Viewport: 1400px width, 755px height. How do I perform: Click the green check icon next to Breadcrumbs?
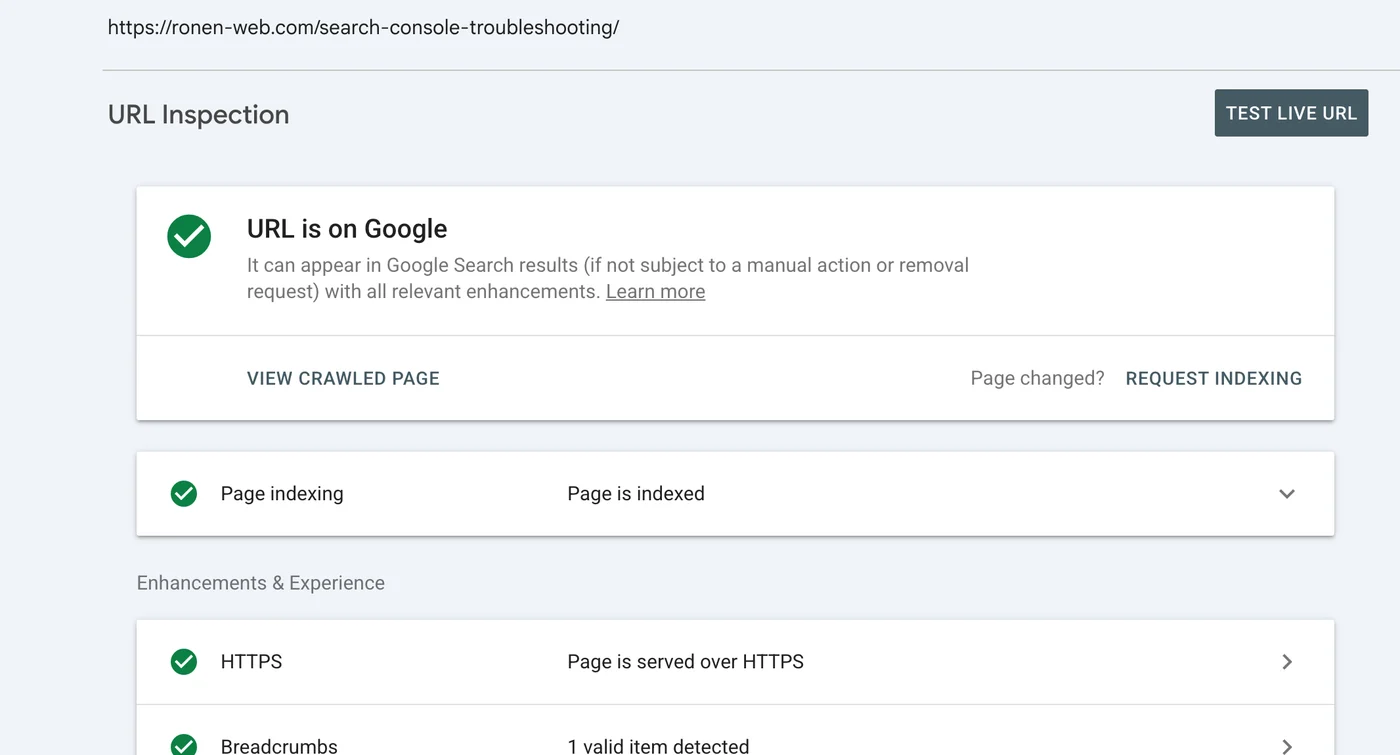[x=184, y=746]
